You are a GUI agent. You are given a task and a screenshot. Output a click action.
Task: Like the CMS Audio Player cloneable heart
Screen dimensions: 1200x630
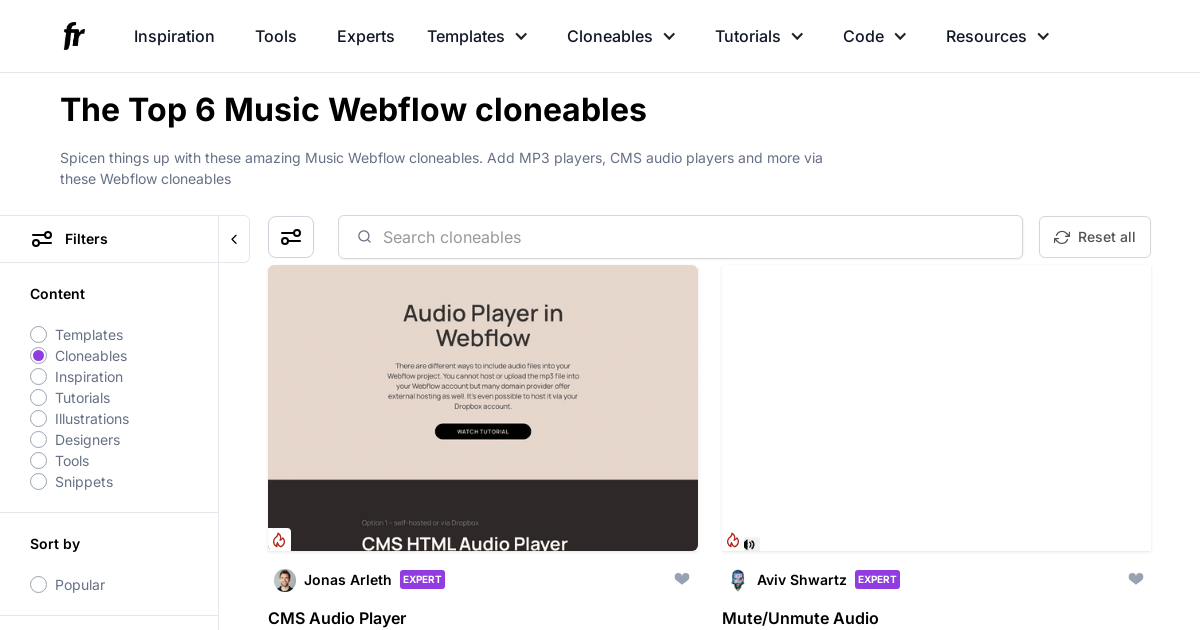click(682, 579)
